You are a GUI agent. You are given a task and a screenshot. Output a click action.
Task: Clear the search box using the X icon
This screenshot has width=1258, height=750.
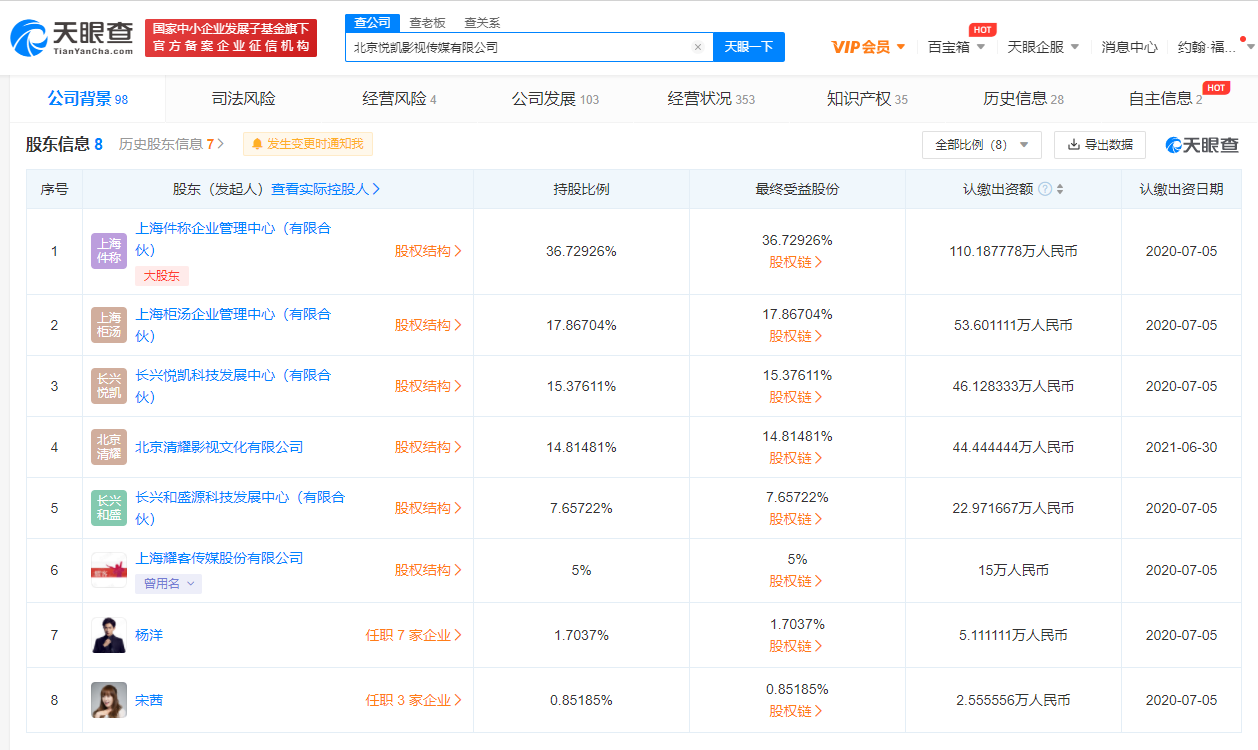[697, 47]
